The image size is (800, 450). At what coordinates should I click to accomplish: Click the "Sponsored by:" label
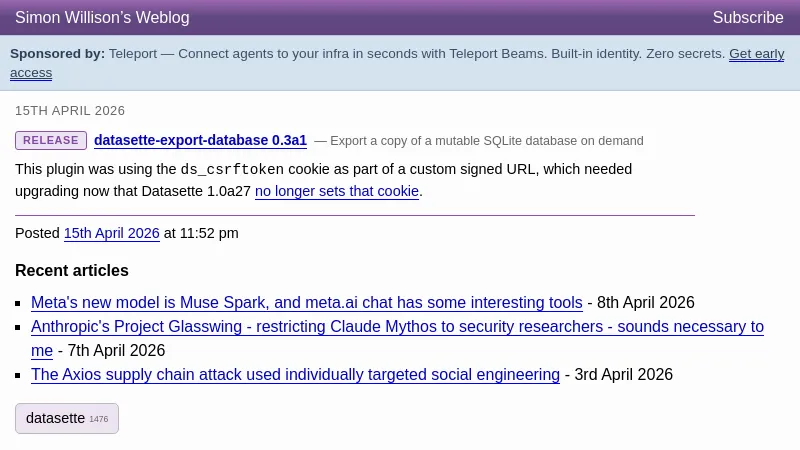click(x=57, y=54)
